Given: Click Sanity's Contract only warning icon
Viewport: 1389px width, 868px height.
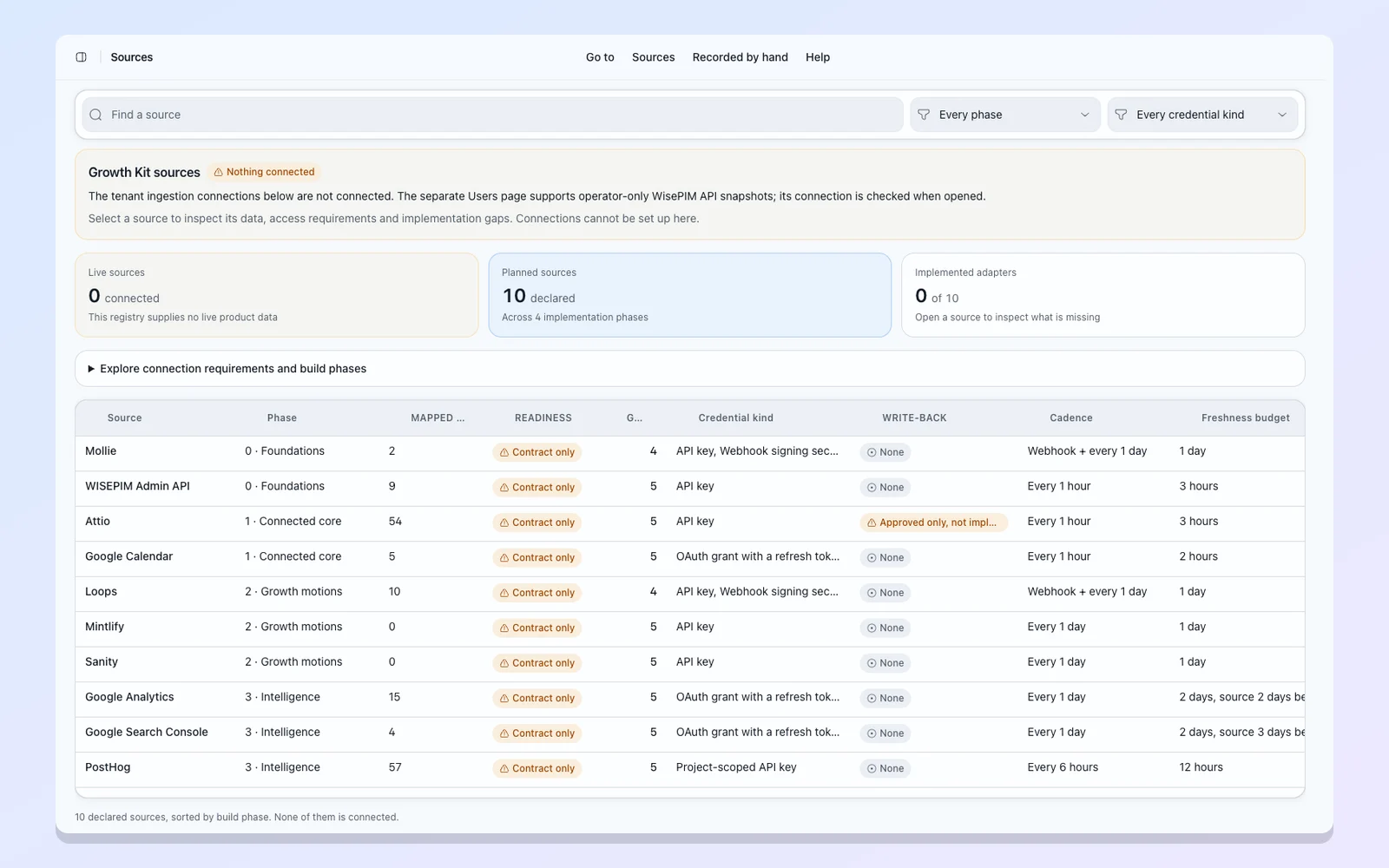Looking at the screenshot, I should coord(504,663).
